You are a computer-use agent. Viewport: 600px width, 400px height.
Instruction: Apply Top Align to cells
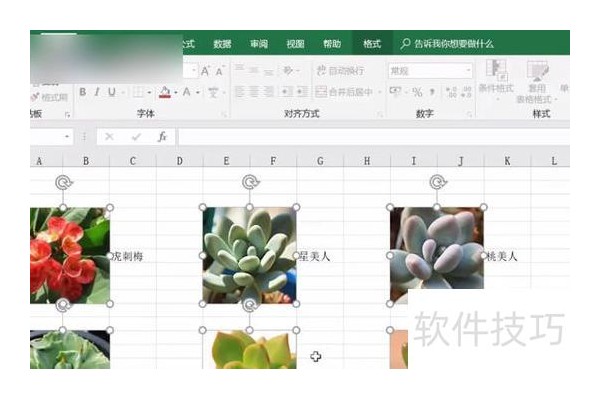point(240,70)
